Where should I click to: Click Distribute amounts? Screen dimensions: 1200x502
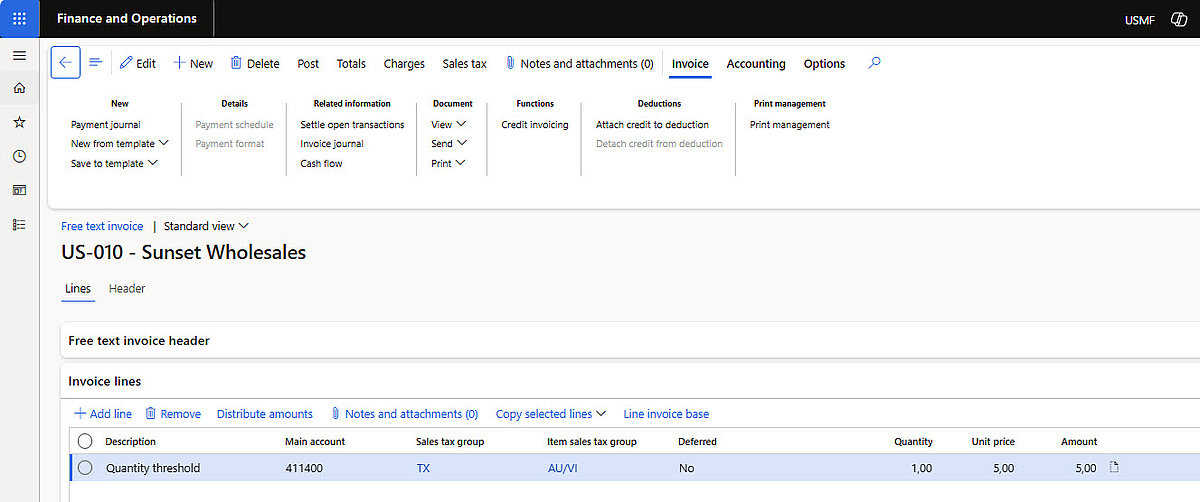tap(265, 413)
